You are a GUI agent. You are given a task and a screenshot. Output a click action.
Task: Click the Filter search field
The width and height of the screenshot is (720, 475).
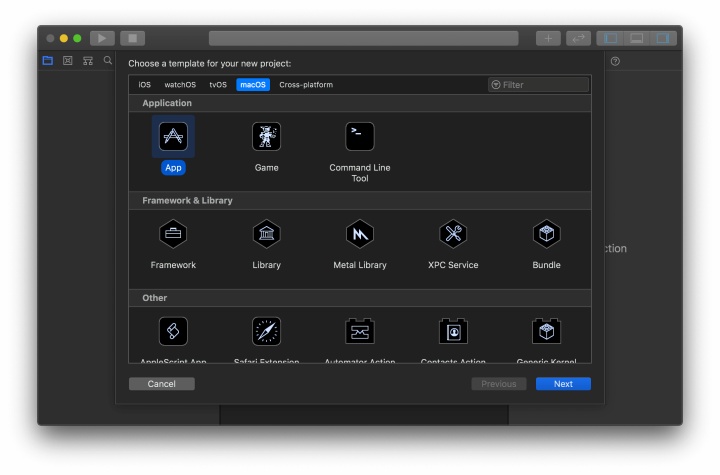click(538, 85)
